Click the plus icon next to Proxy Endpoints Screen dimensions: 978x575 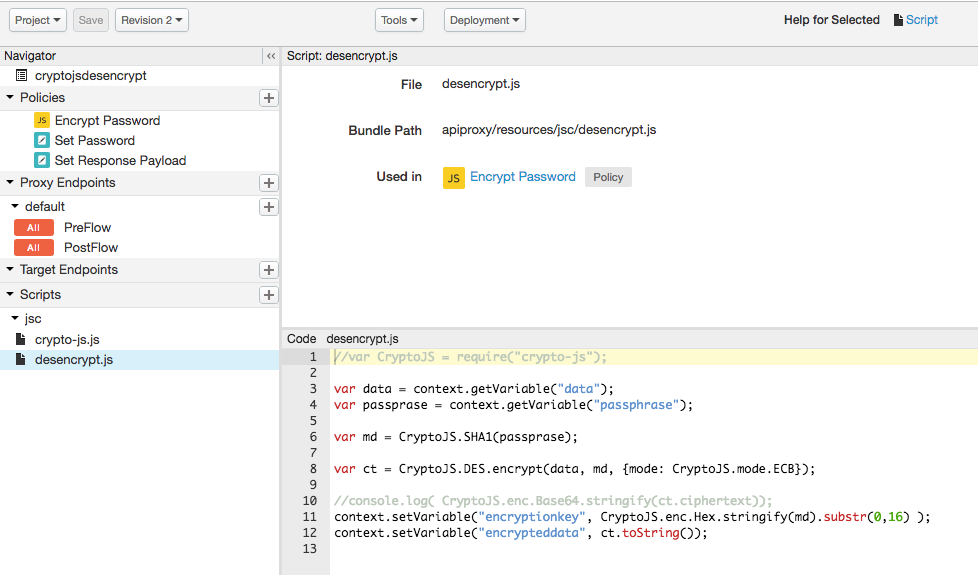268,183
